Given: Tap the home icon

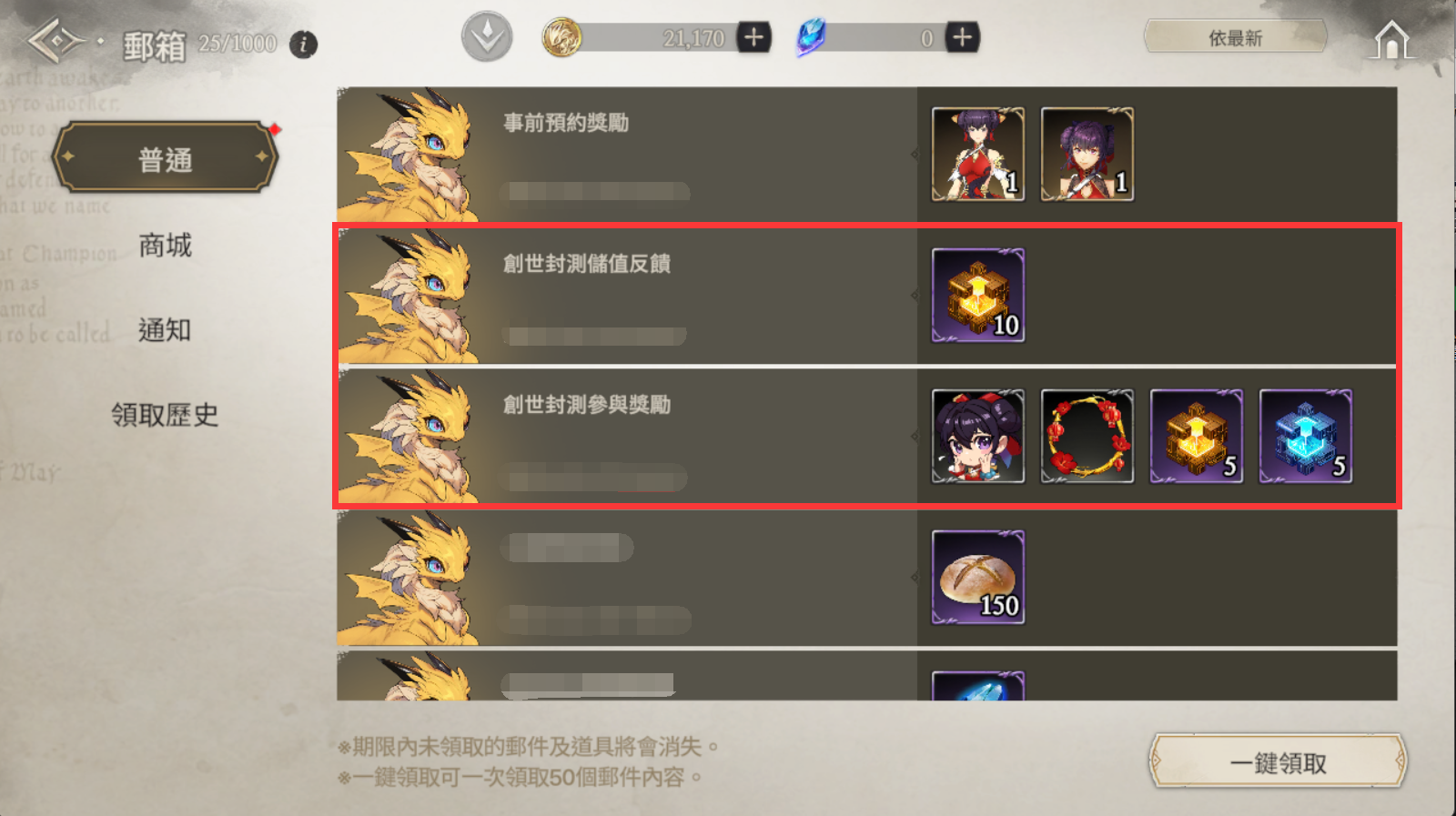Looking at the screenshot, I should coord(1391,41).
